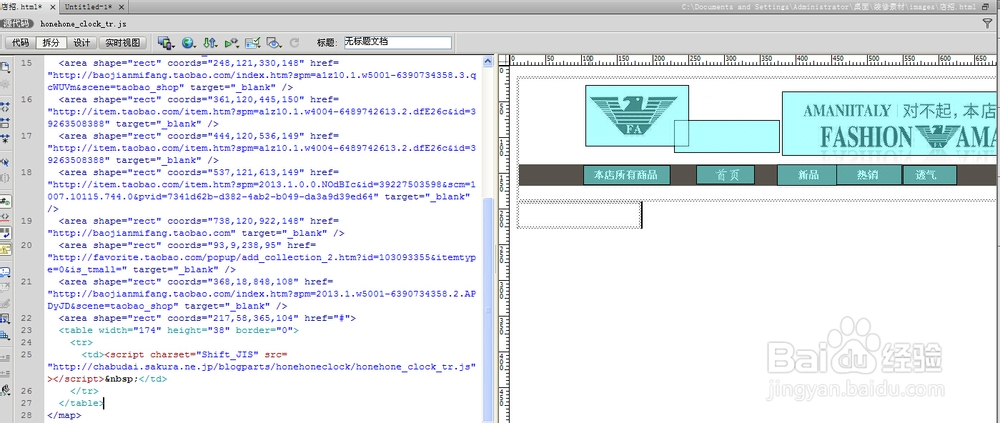1000x423 pixels.
Task: Click the 源代码 source code button
Action: (x=17, y=24)
